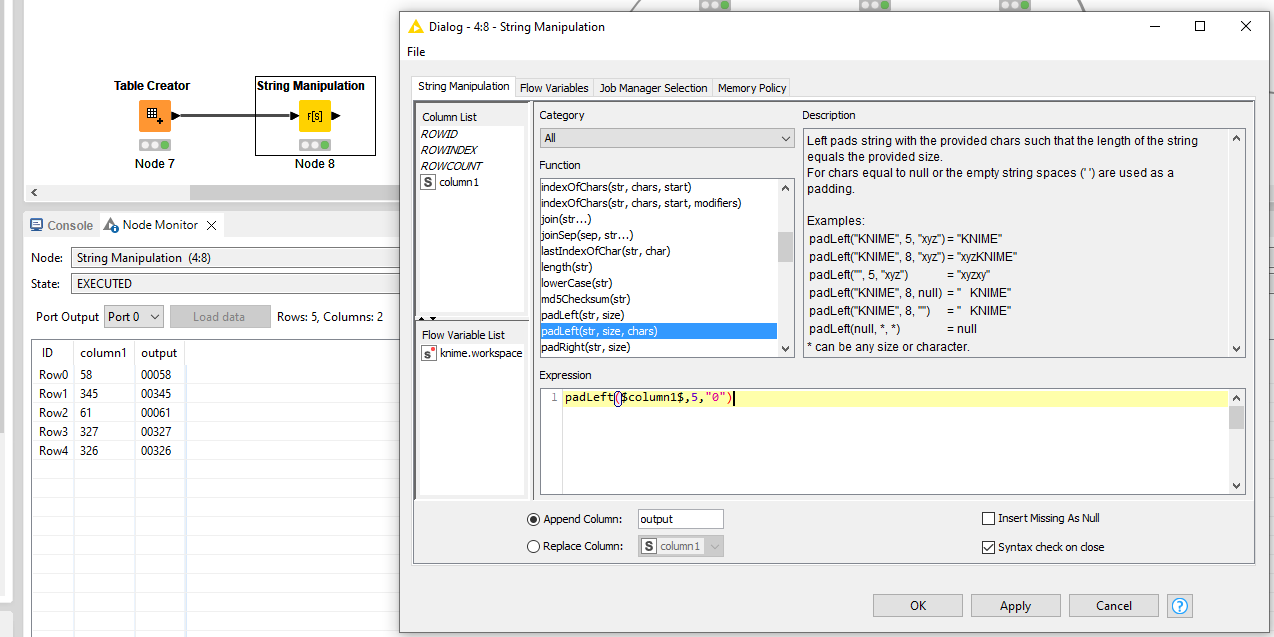The image size is (1274, 637).
Task: Select the Table Creator node icon
Action: tap(155, 116)
